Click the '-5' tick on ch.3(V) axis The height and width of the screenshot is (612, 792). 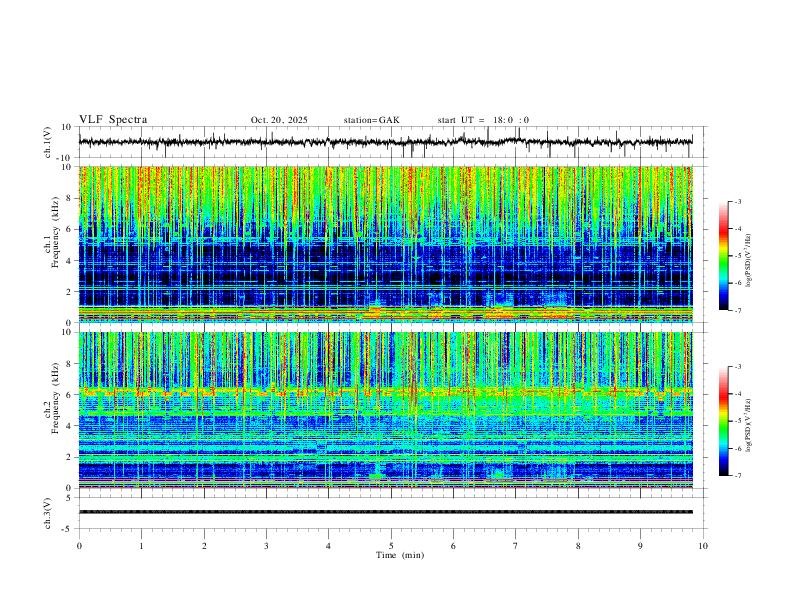coord(68,529)
